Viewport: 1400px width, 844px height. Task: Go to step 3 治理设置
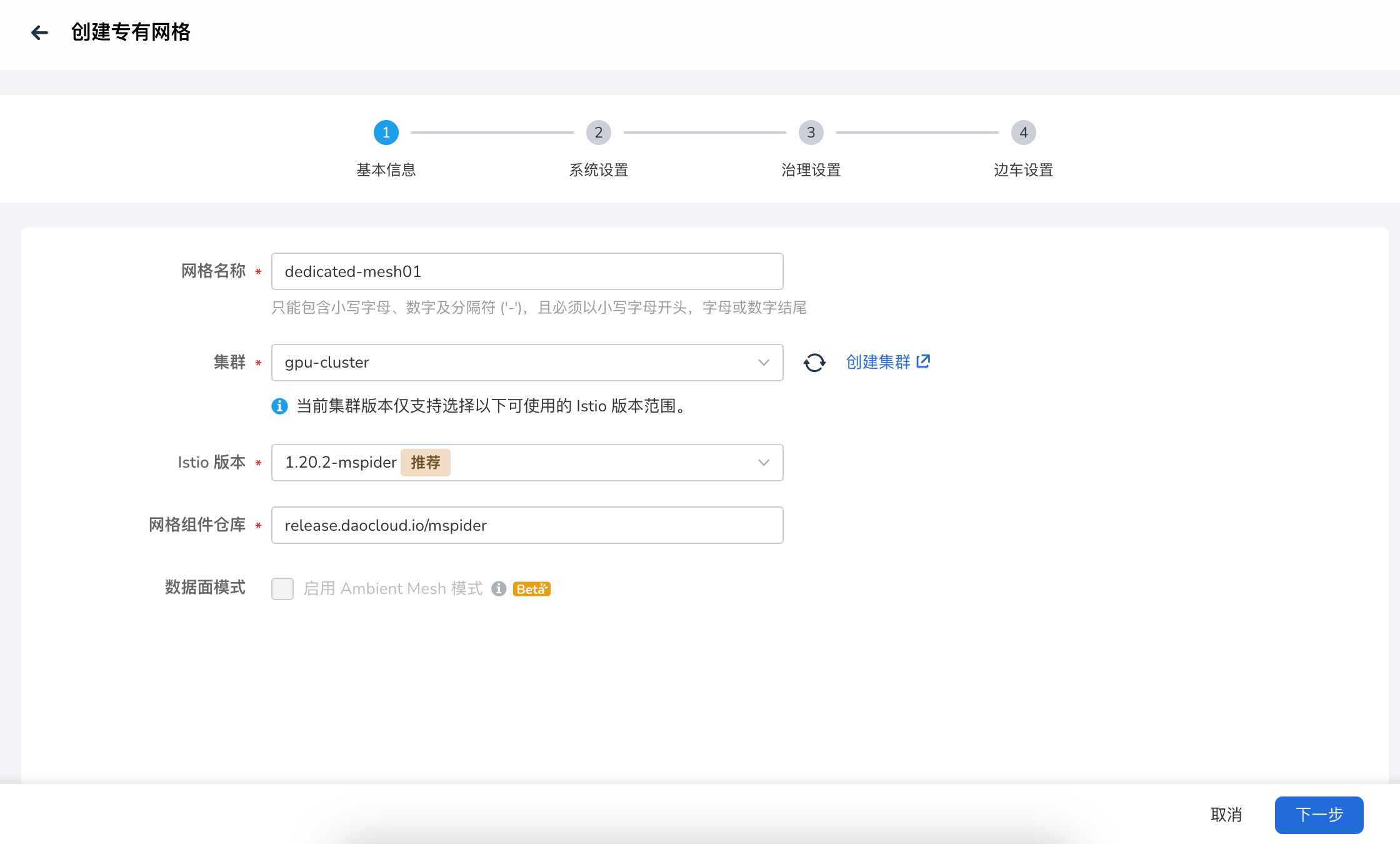(x=811, y=133)
